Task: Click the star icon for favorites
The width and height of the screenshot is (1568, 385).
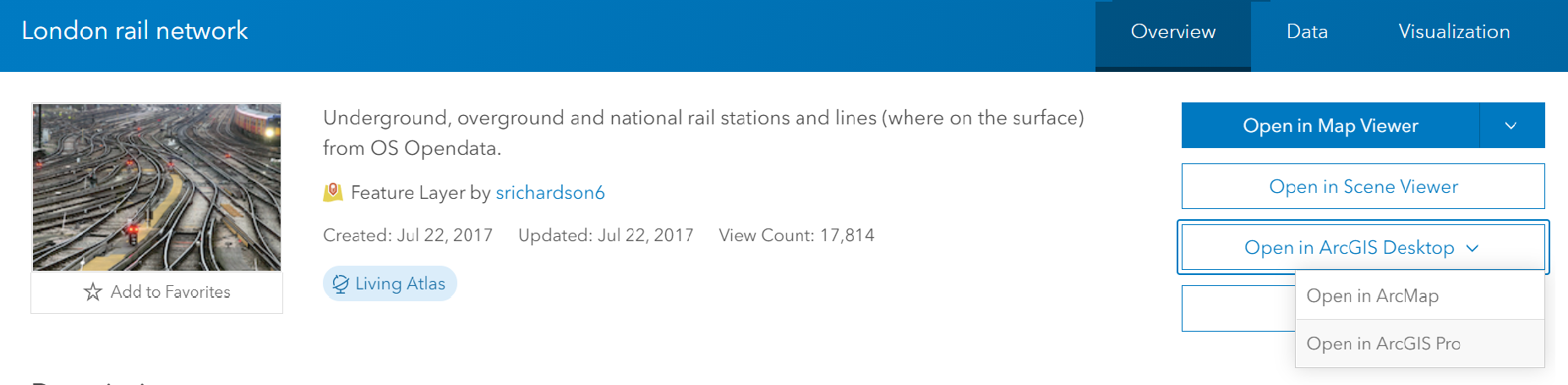Action: [x=93, y=292]
